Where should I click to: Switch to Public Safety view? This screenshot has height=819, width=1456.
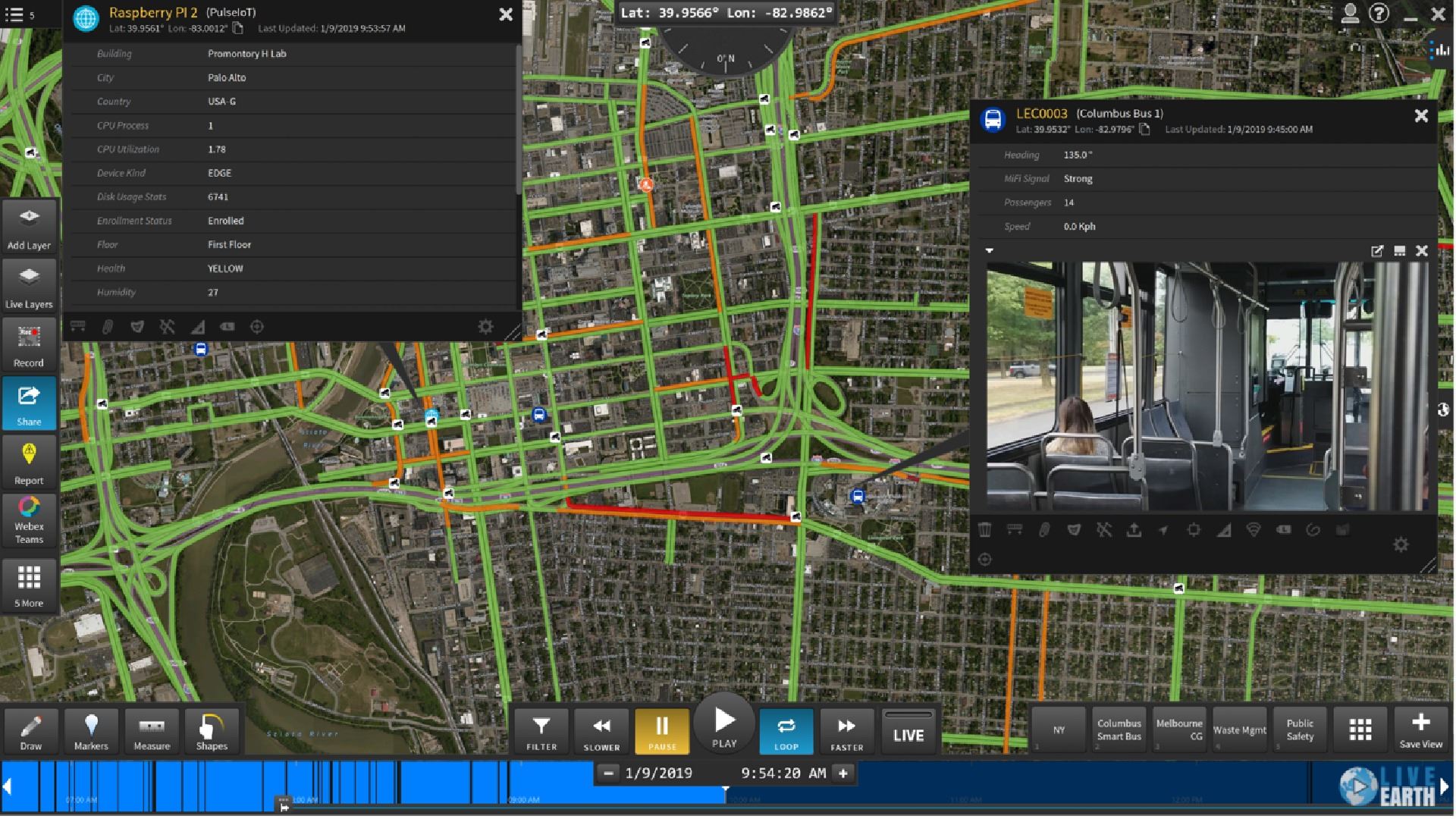(x=1300, y=730)
